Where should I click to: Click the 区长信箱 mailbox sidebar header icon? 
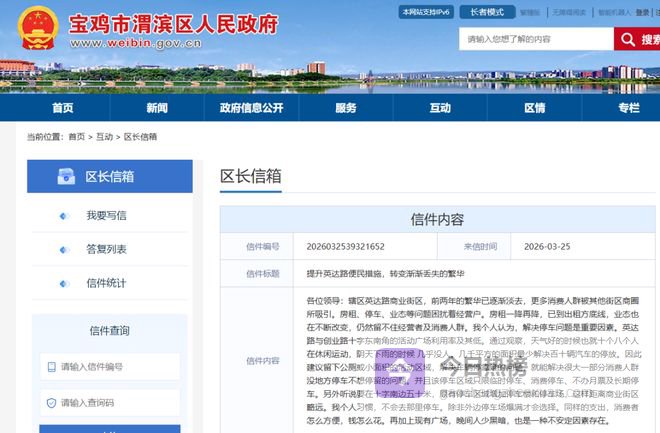click(x=66, y=176)
